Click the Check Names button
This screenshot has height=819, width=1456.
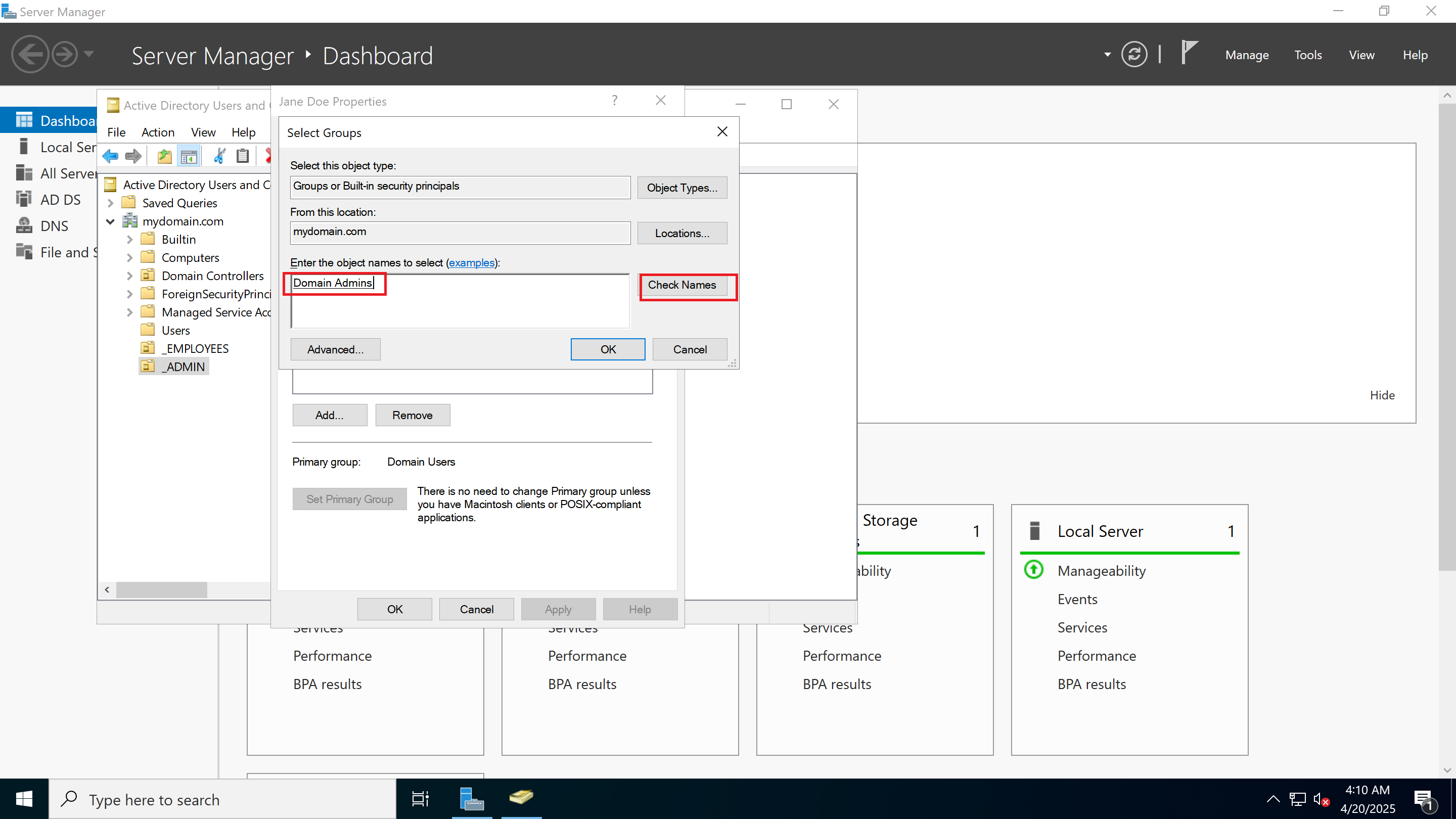point(682,285)
